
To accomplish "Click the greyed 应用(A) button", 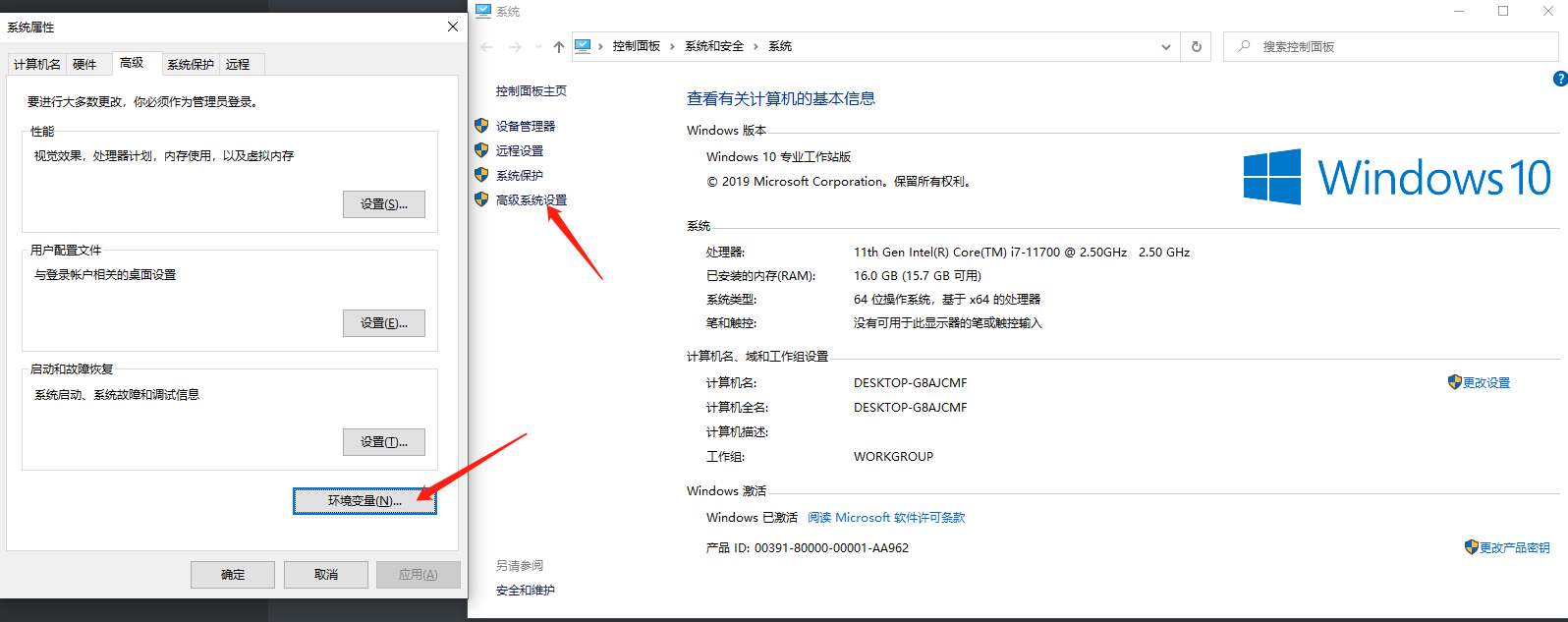I will pos(419,574).
